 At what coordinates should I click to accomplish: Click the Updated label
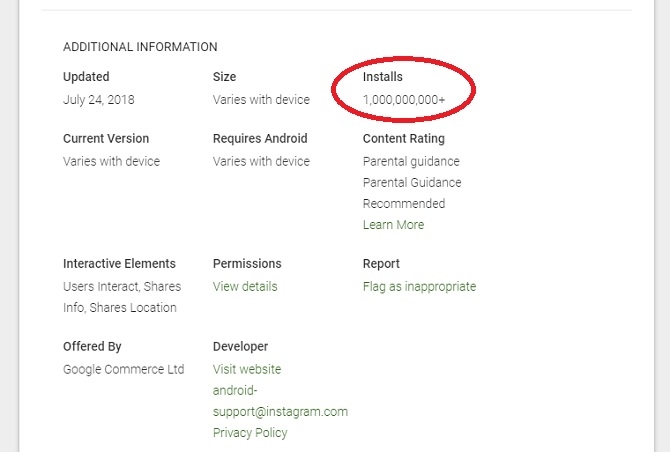[x=86, y=77]
